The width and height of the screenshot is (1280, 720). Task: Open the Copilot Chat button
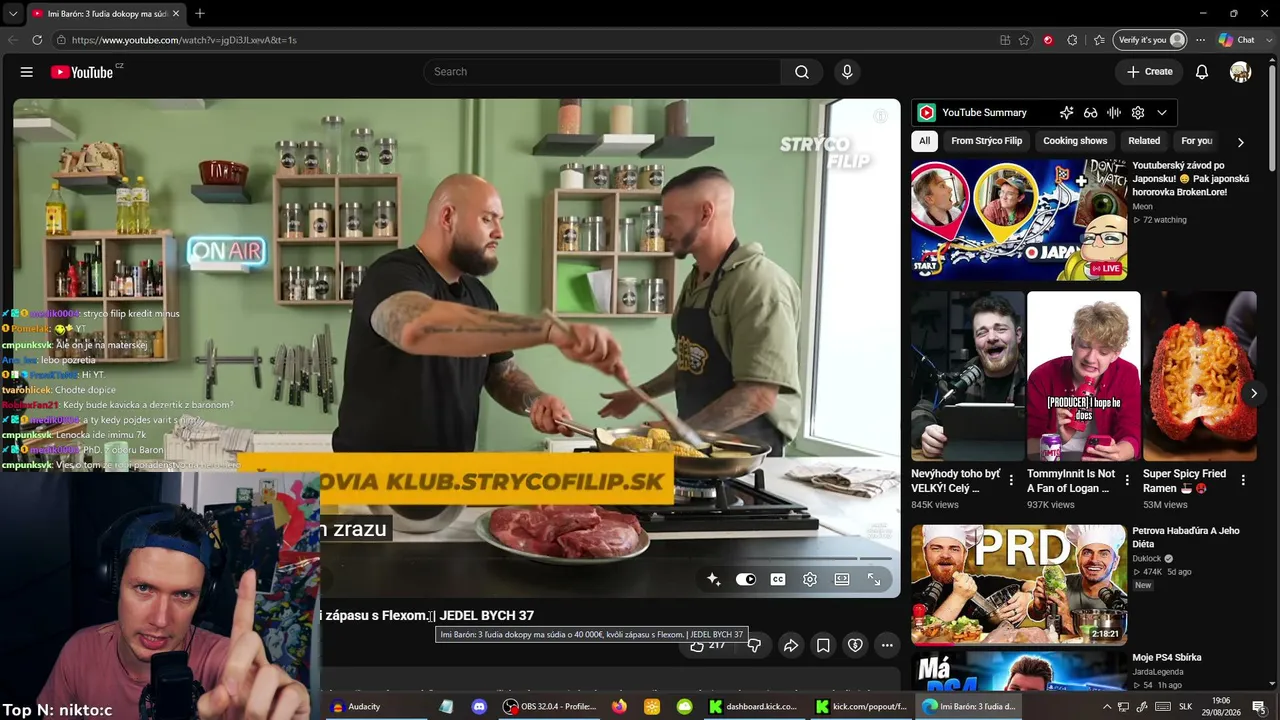coord(1236,40)
